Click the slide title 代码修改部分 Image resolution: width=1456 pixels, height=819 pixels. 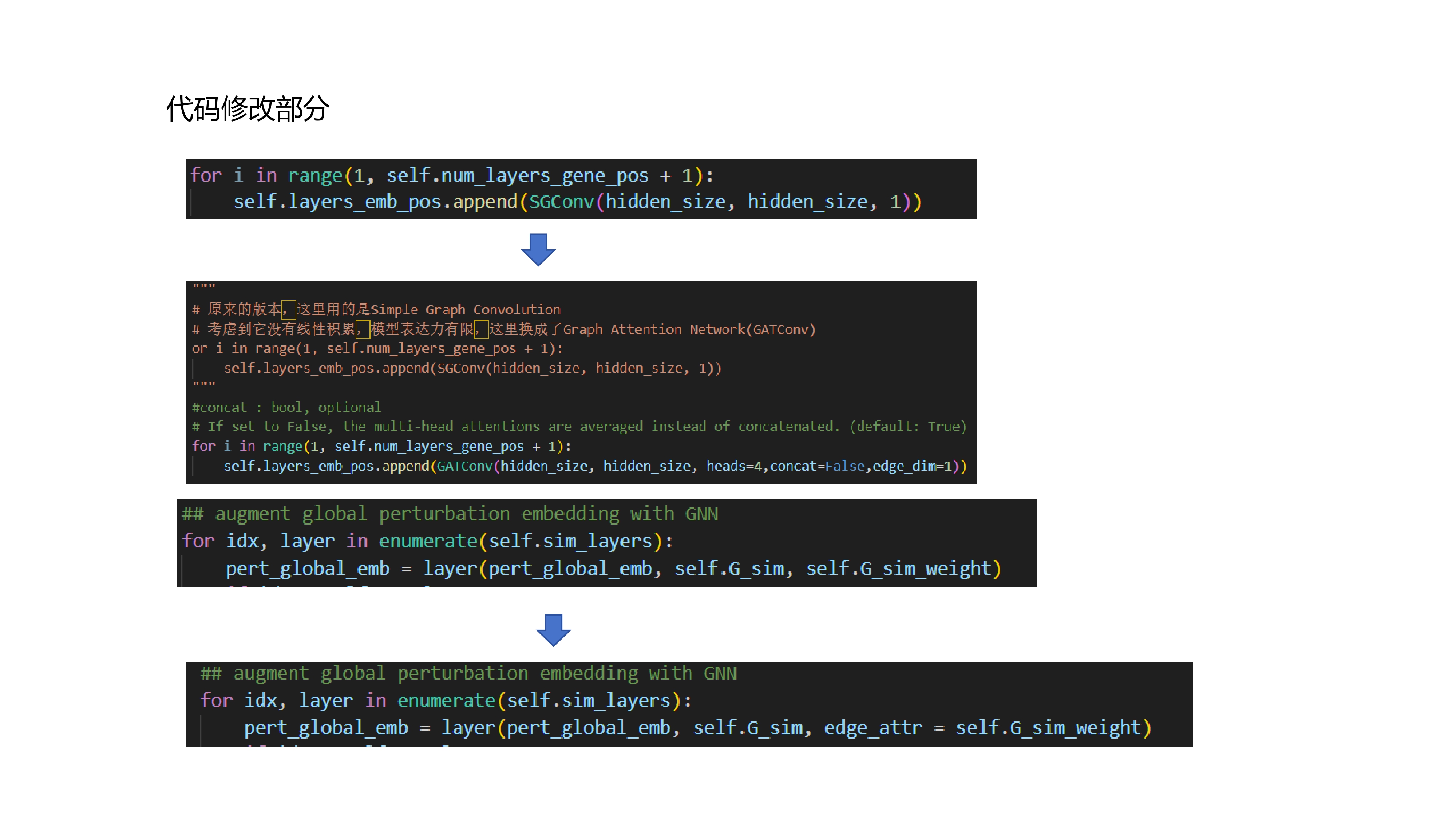coord(248,108)
